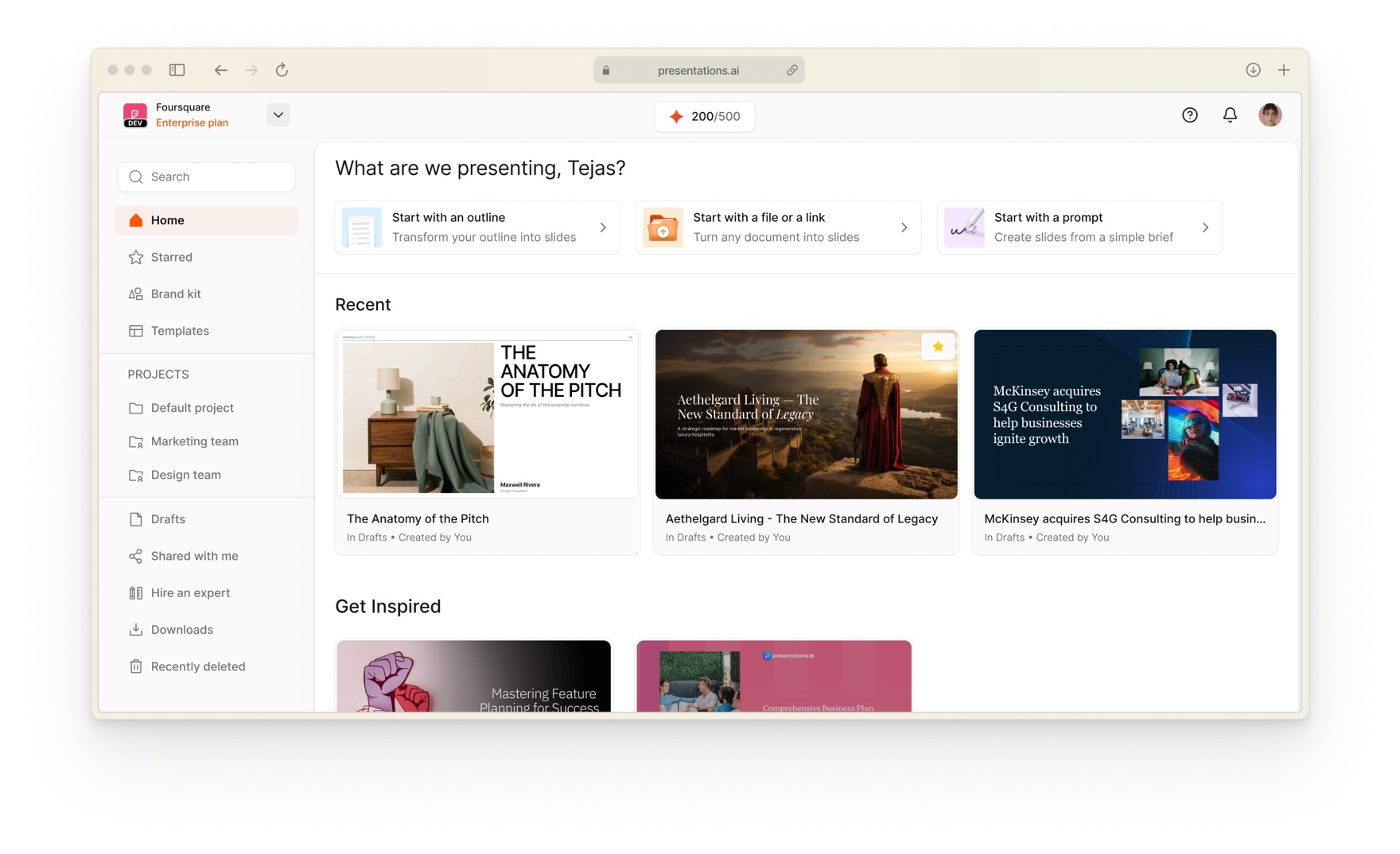Copy link icon in address bar

792,70
